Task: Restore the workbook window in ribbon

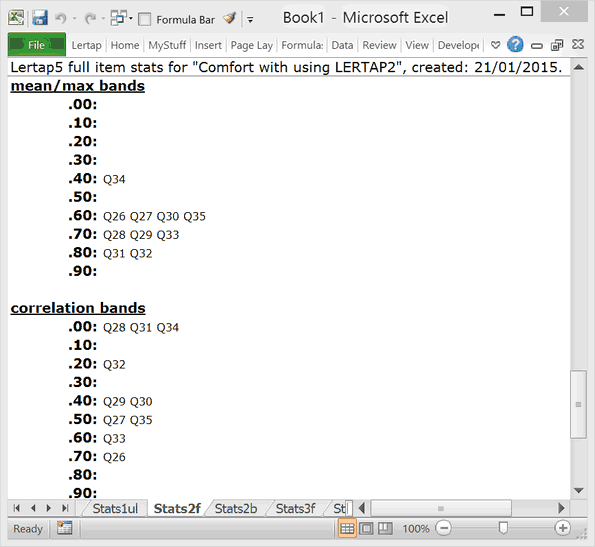Action: click(557, 45)
